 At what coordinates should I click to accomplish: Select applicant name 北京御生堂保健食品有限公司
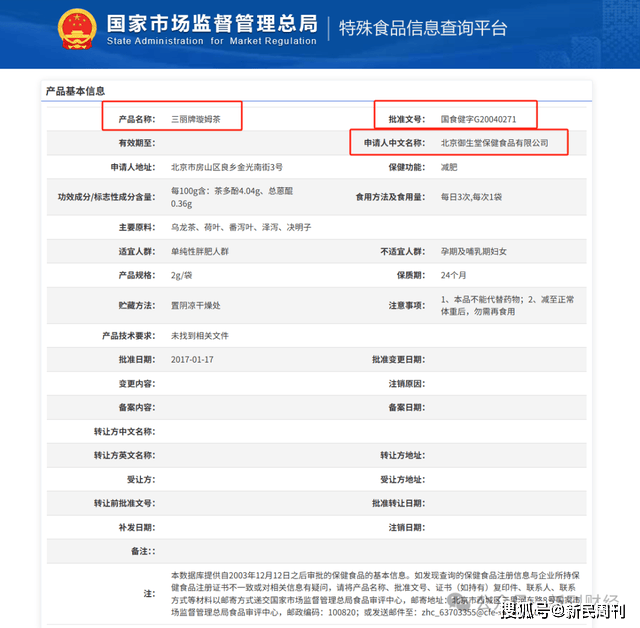click(494, 143)
